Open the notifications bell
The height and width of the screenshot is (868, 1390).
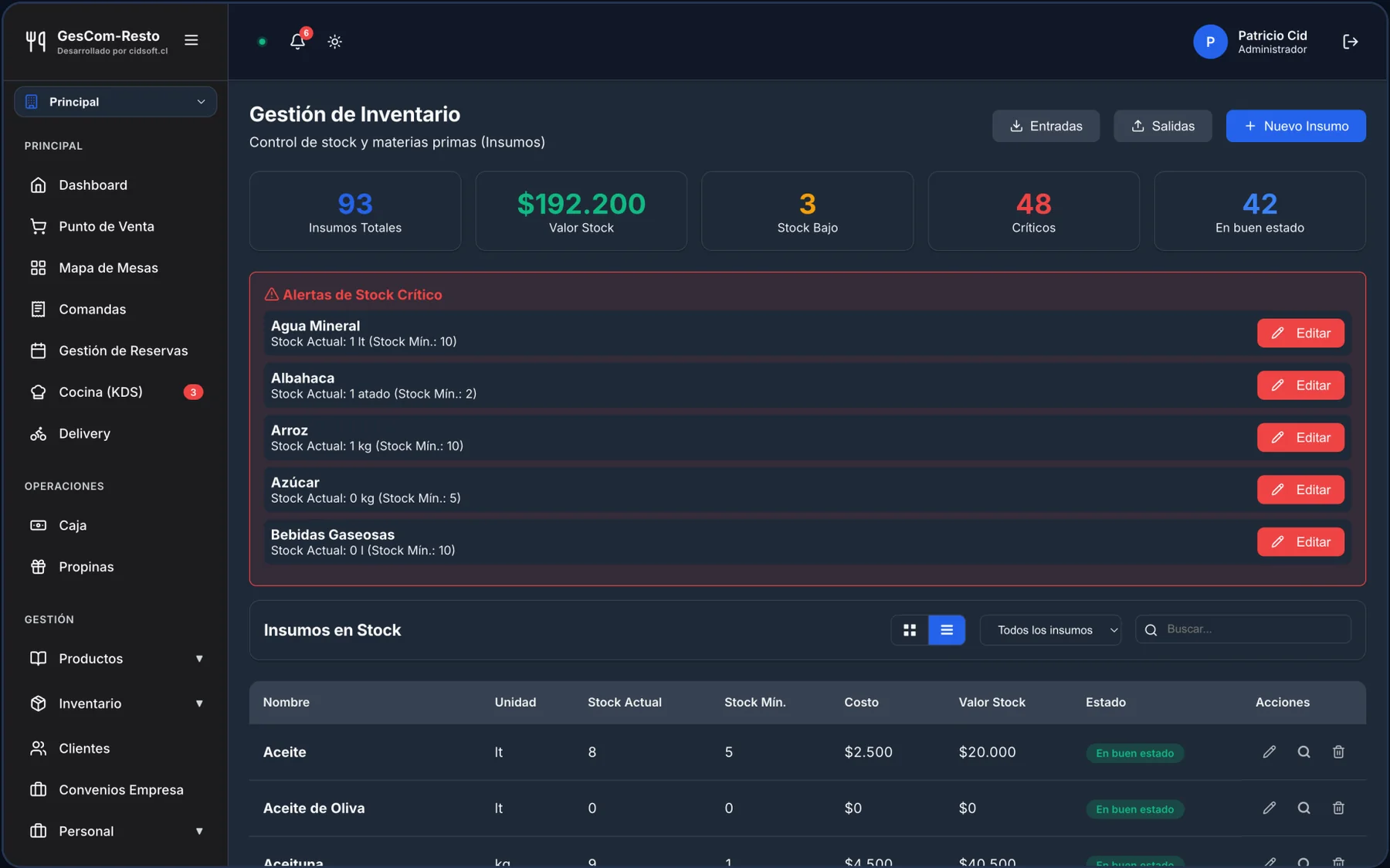point(297,41)
